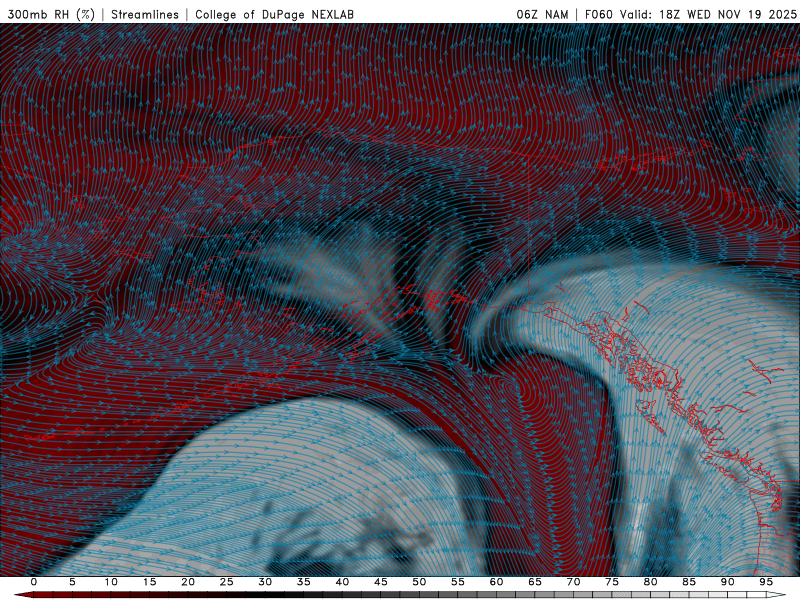Click the colorbar label "0"
The image size is (800, 600).
(34, 582)
